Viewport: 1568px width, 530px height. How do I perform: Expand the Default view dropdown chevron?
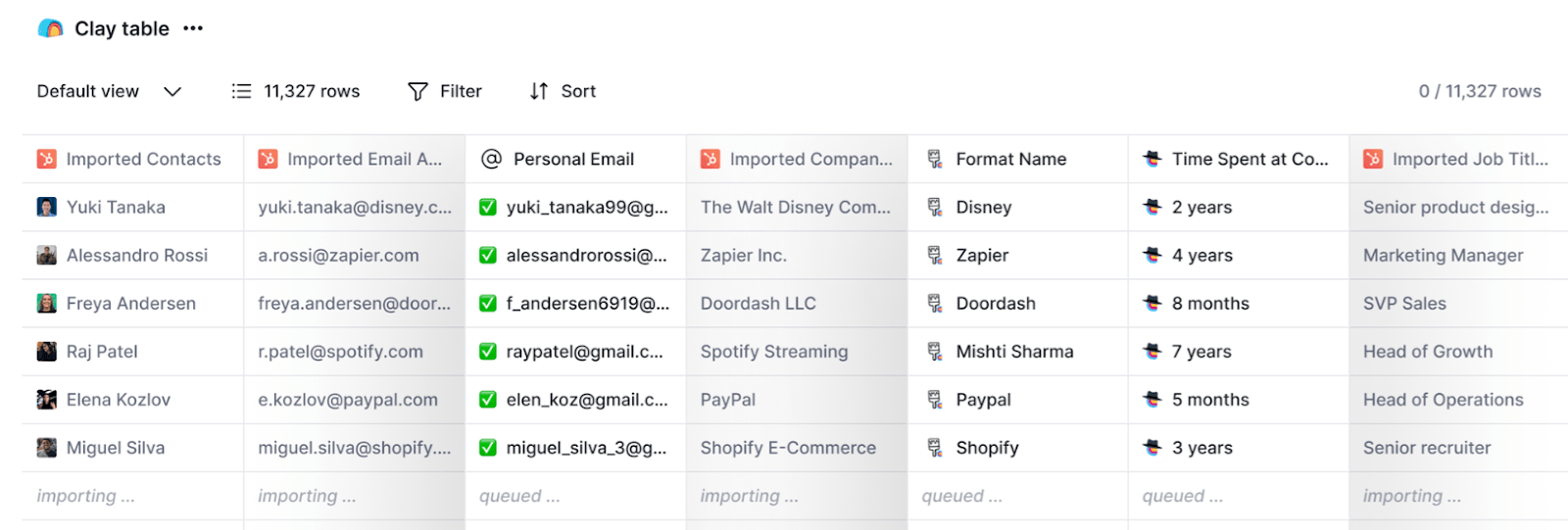pyautogui.click(x=172, y=91)
